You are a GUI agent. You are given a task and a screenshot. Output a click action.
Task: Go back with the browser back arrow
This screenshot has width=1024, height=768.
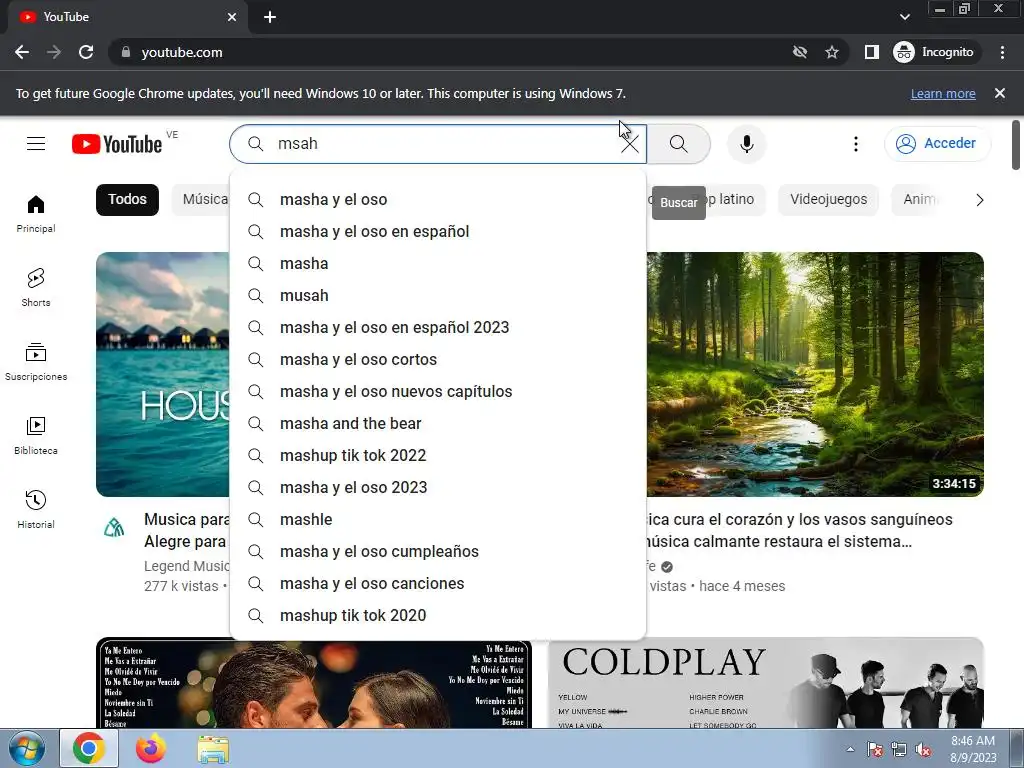coord(22,52)
